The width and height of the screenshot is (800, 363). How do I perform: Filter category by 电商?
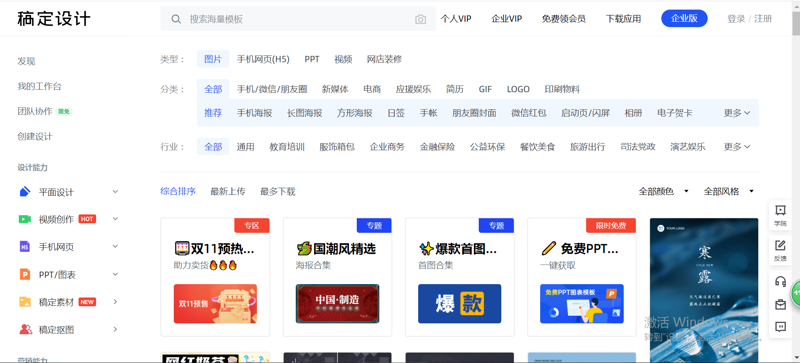372,89
